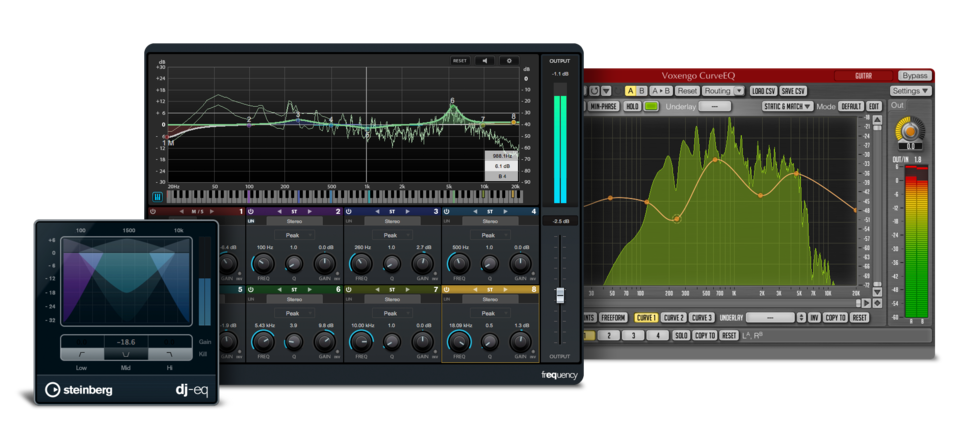The width and height of the screenshot is (960, 443).
Task: Click band 2 previous channel mode arrow
Action: tap(279, 211)
